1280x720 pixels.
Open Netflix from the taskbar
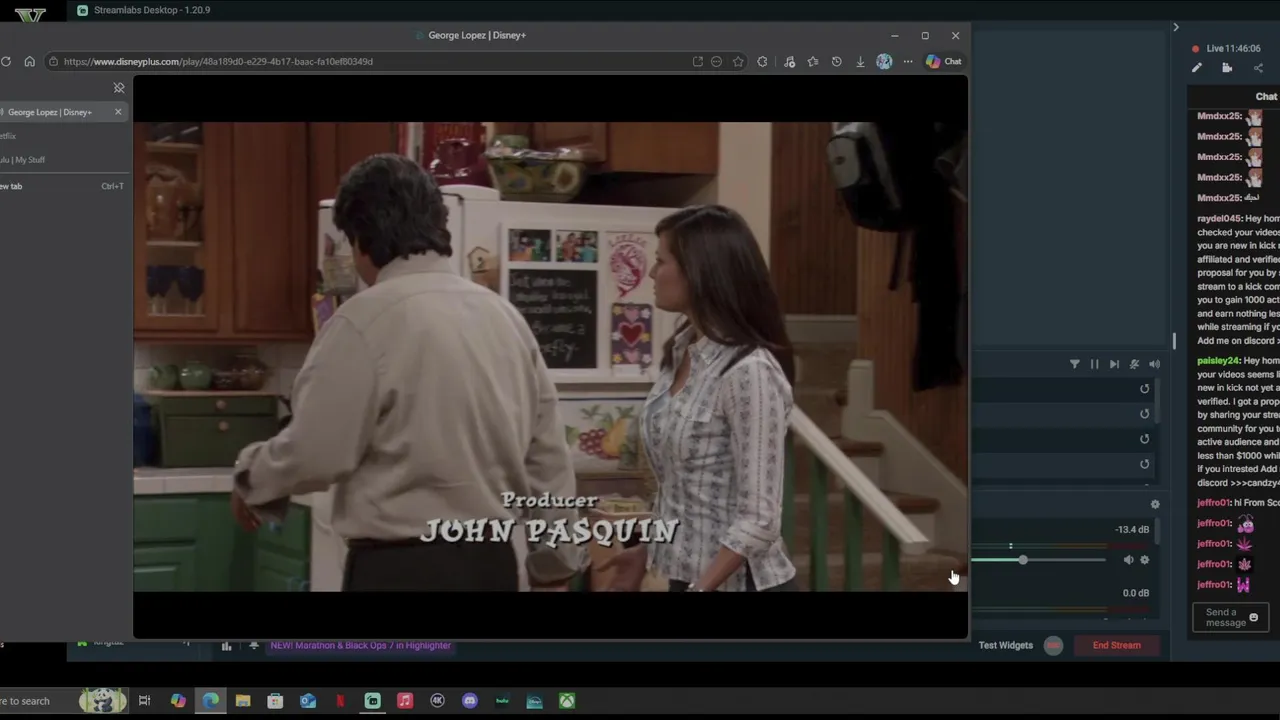(340, 701)
